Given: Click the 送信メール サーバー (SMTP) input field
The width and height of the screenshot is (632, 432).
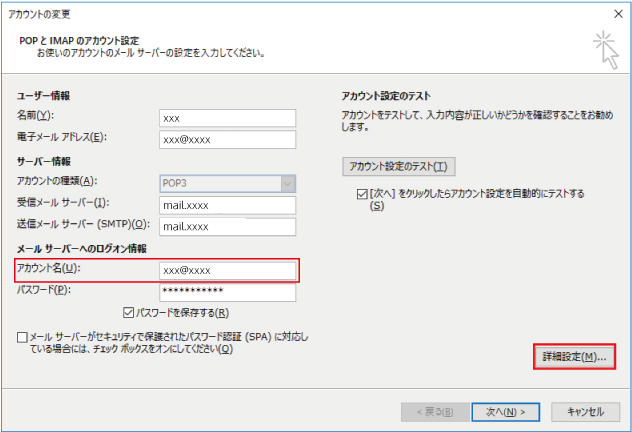Looking at the screenshot, I should point(227,226).
